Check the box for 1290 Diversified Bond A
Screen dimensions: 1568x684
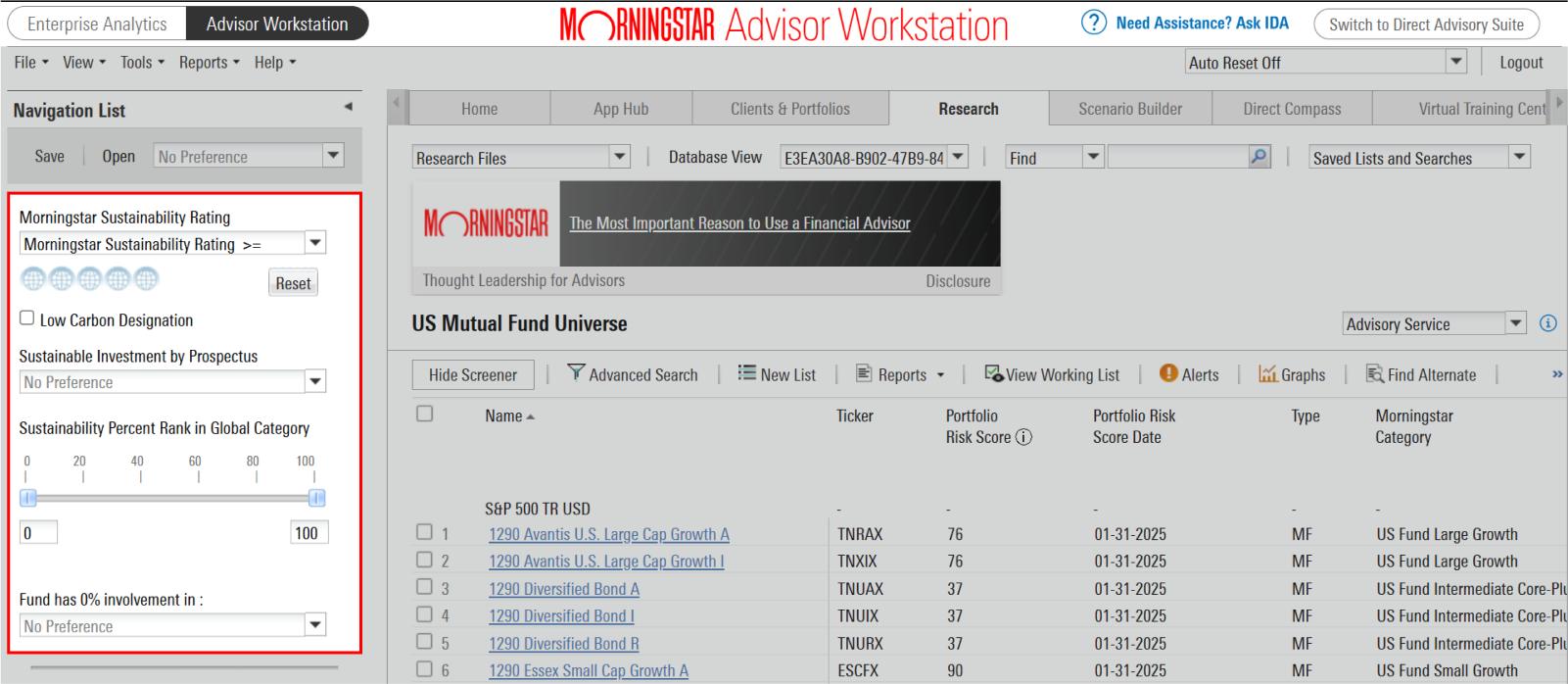(x=424, y=587)
